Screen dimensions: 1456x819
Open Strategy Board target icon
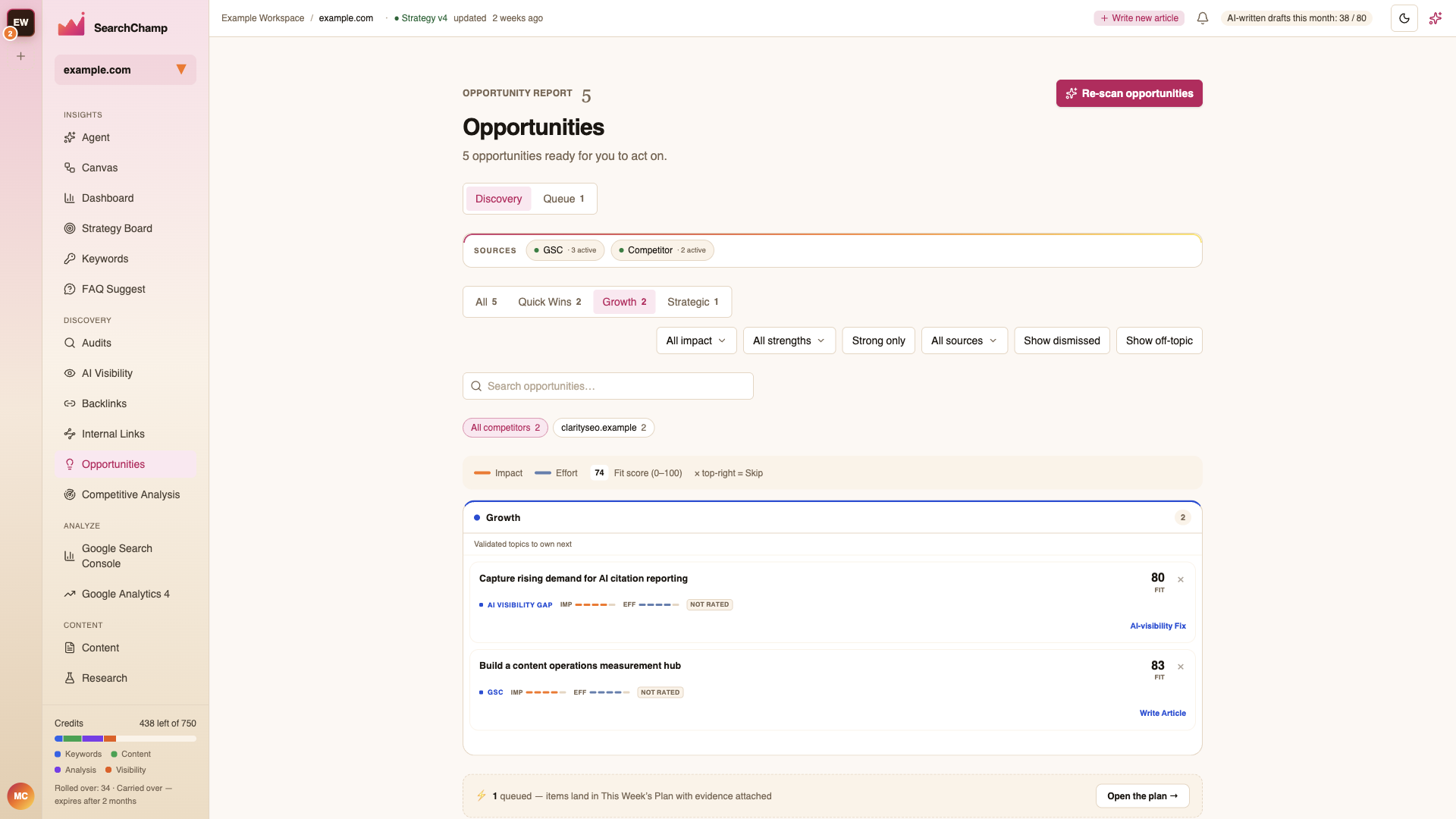point(70,228)
